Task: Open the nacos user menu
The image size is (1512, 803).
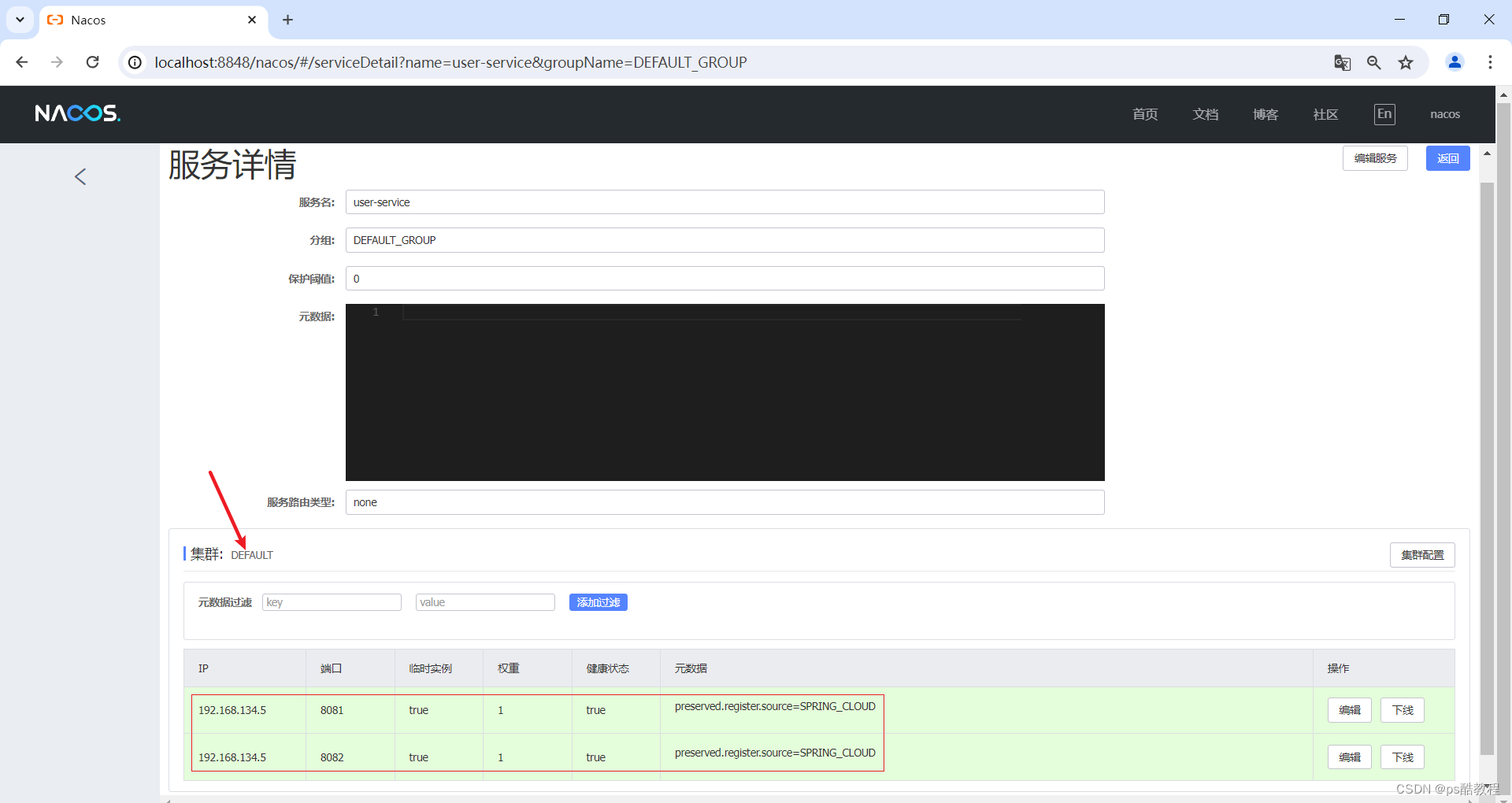Action: 1445,114
